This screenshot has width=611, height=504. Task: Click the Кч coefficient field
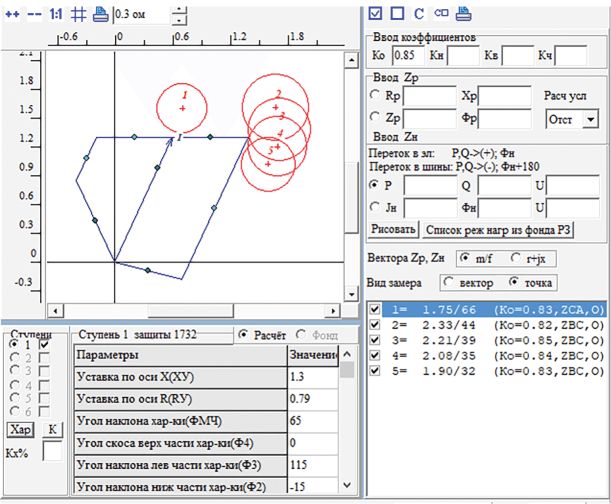(x=570, y=55)
